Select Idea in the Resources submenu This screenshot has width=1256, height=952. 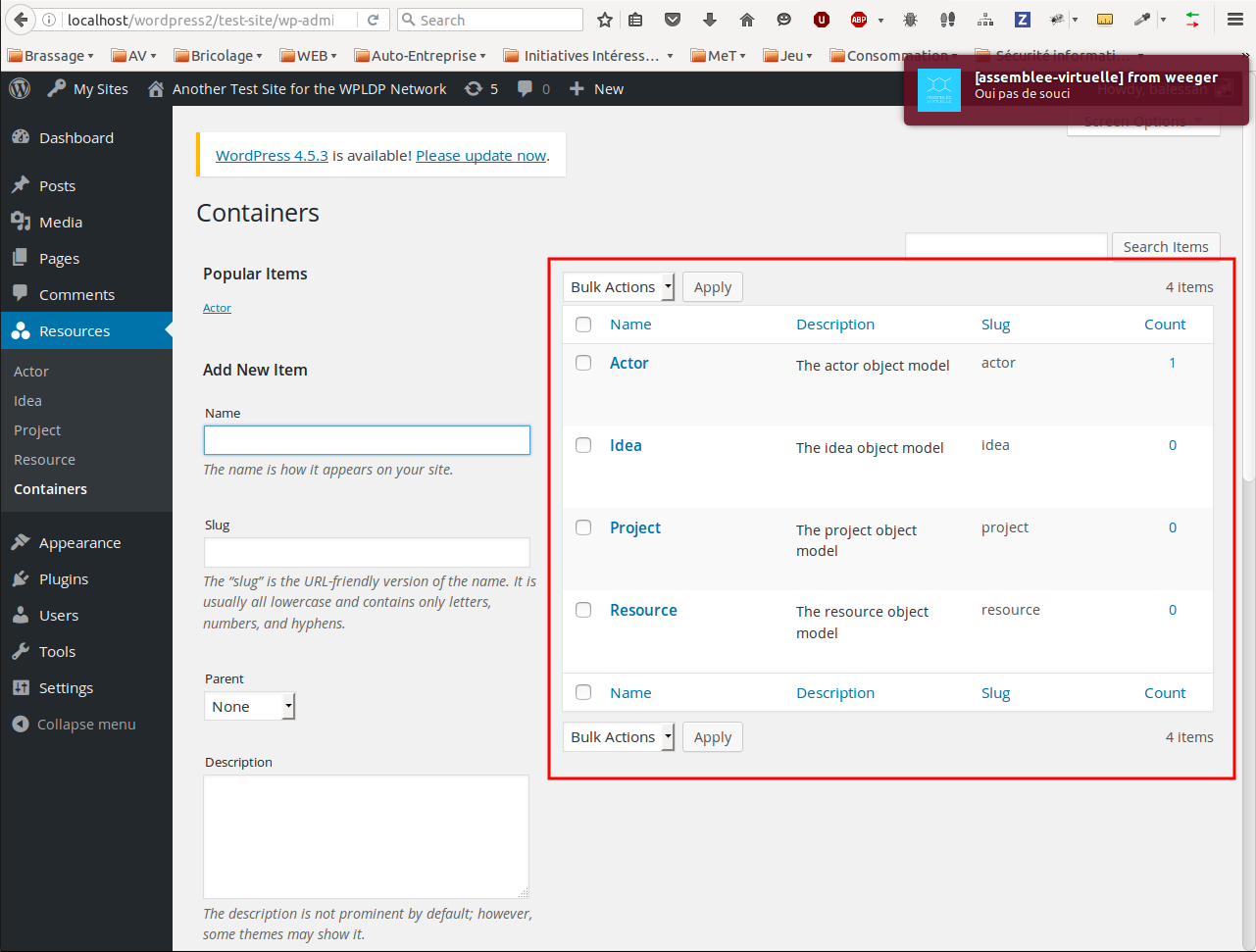[27, 401]
